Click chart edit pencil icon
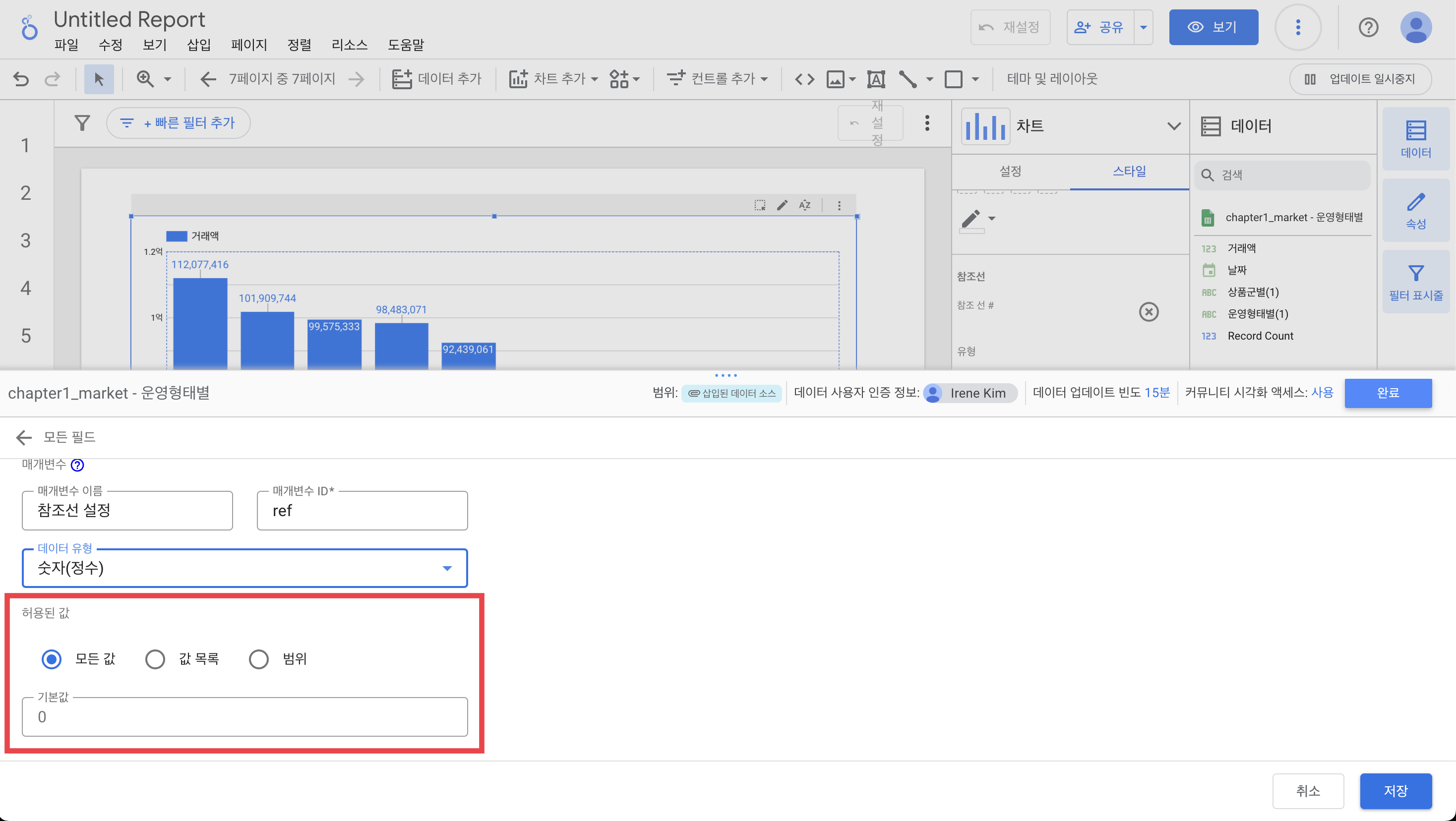 tap(782, 205)
